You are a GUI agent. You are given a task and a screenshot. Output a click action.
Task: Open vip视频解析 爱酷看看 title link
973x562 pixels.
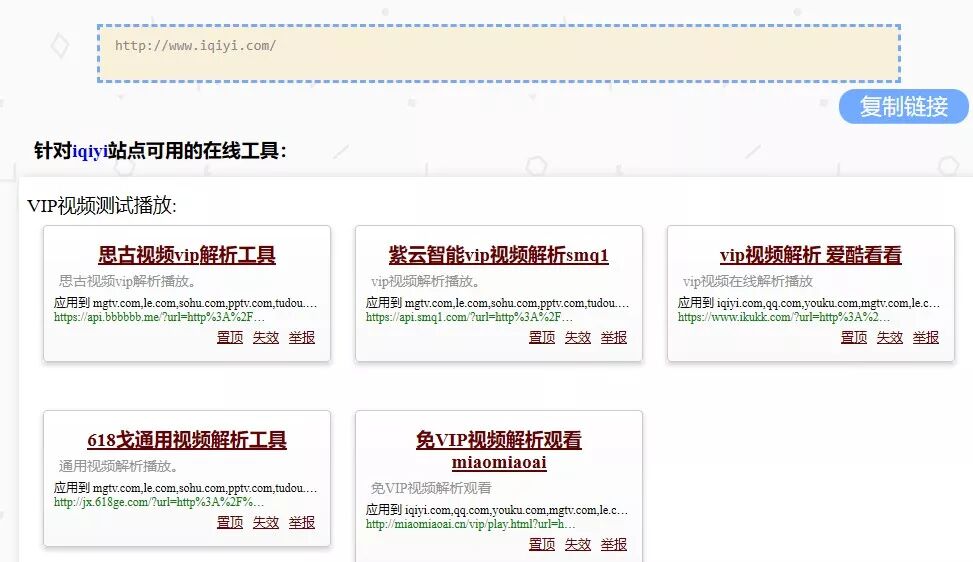coord(810,255)
